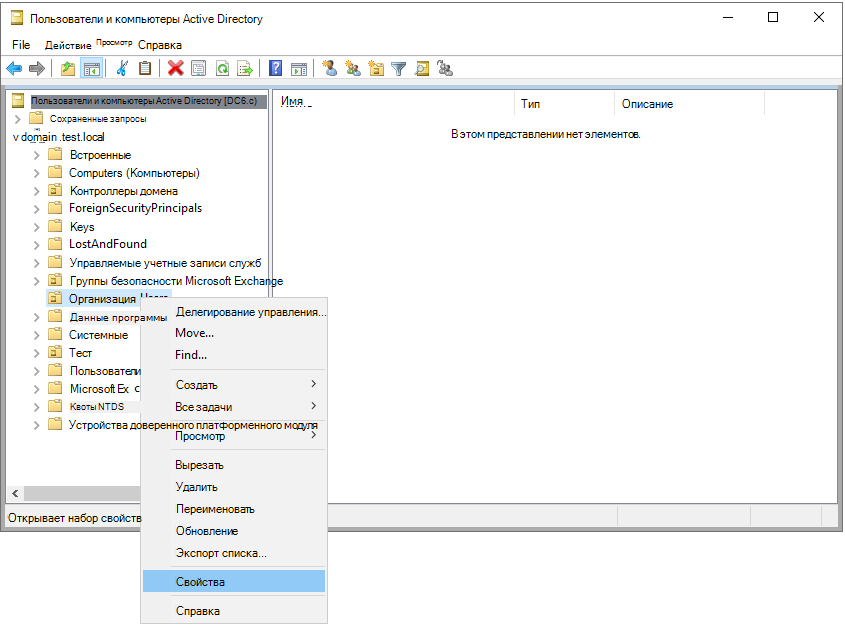Expand Данные программы node arrow
Image resolution: width=845 pixels, height=629 pixels.
click(x=37, y=317)
